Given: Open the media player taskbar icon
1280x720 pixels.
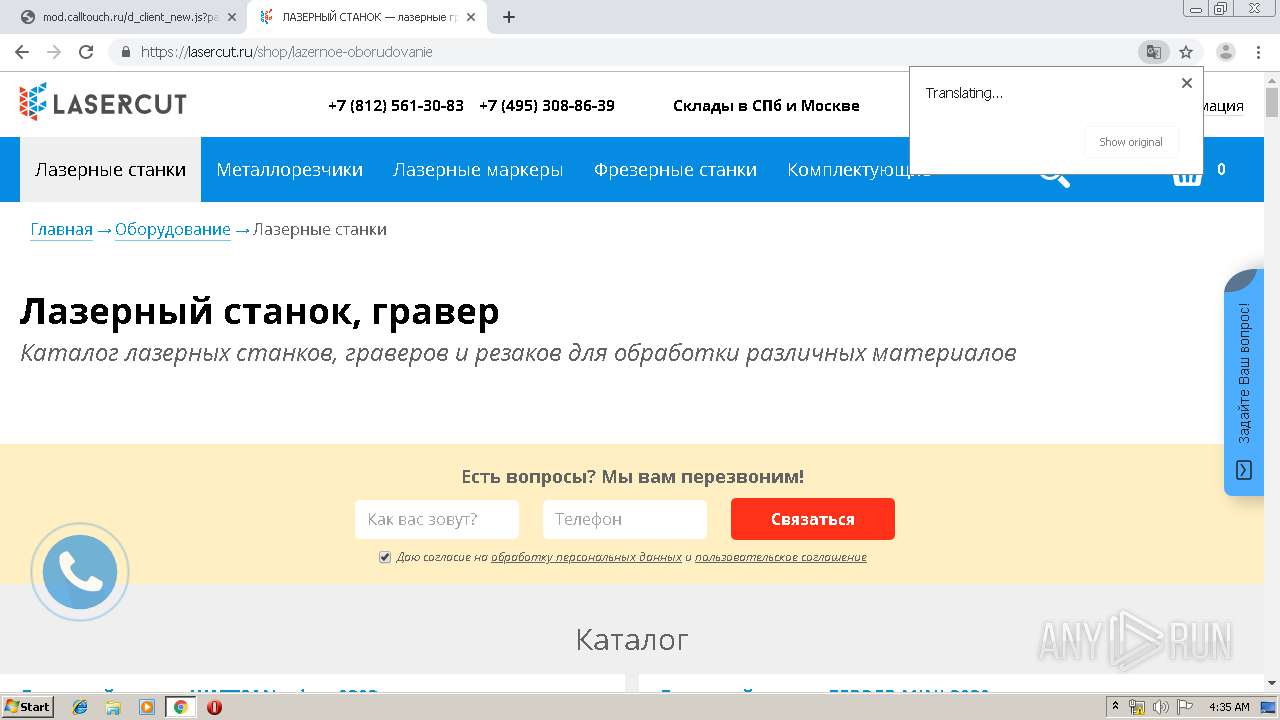Looking at the screenshot, I should click(147, 707).
